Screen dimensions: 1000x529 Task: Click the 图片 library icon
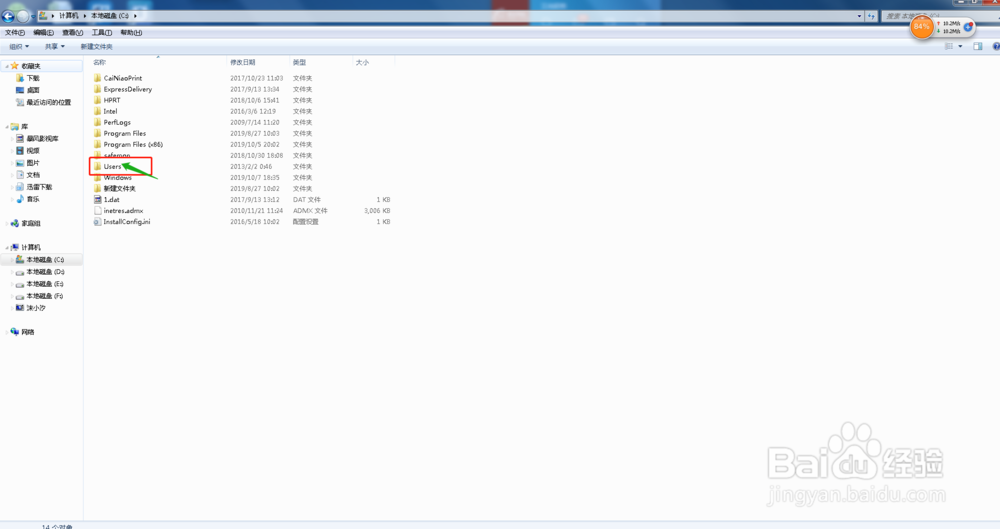pyautogui.click(x=20, y=163)
